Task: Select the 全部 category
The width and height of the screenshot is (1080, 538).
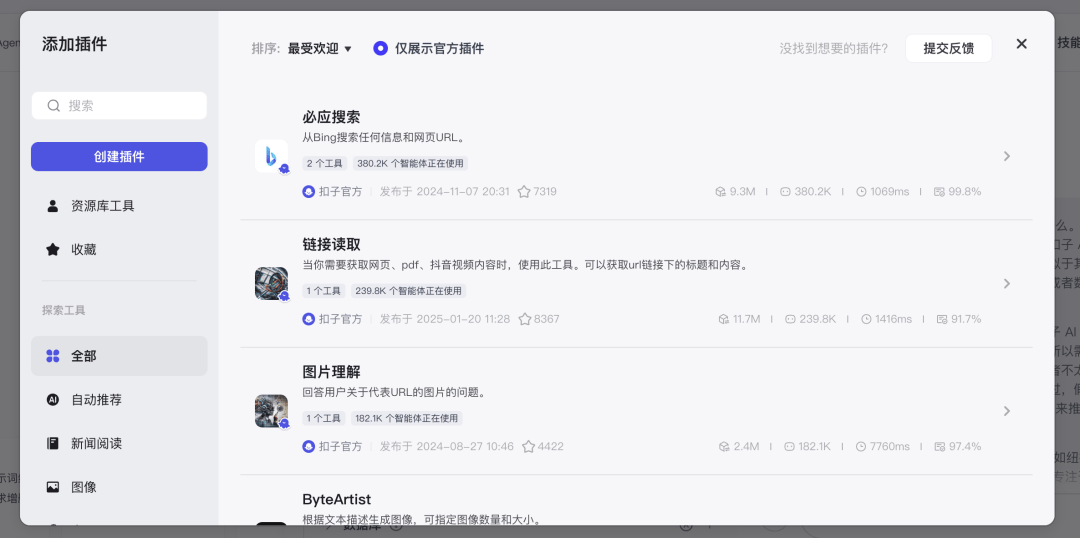Action: [119, 356]
